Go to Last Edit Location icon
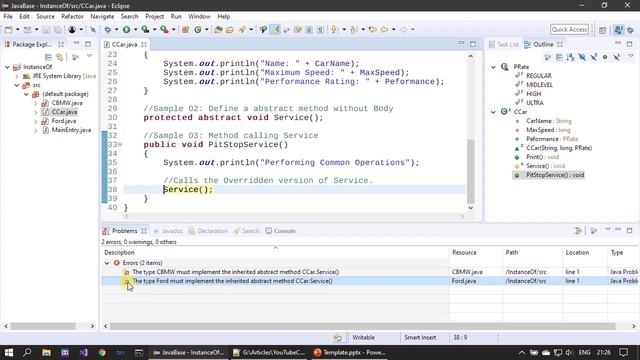640x360 pixels. pyautogui.click(x=372, y=30)
